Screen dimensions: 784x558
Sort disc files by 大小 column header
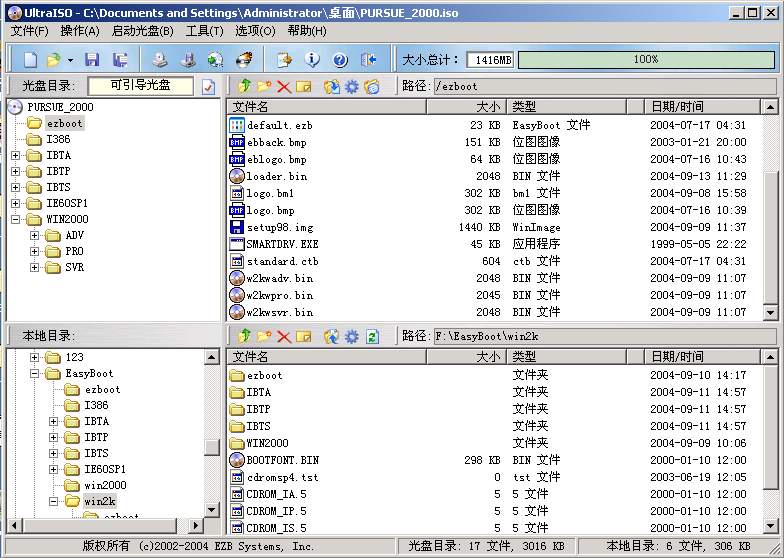[x=466, y=106]
